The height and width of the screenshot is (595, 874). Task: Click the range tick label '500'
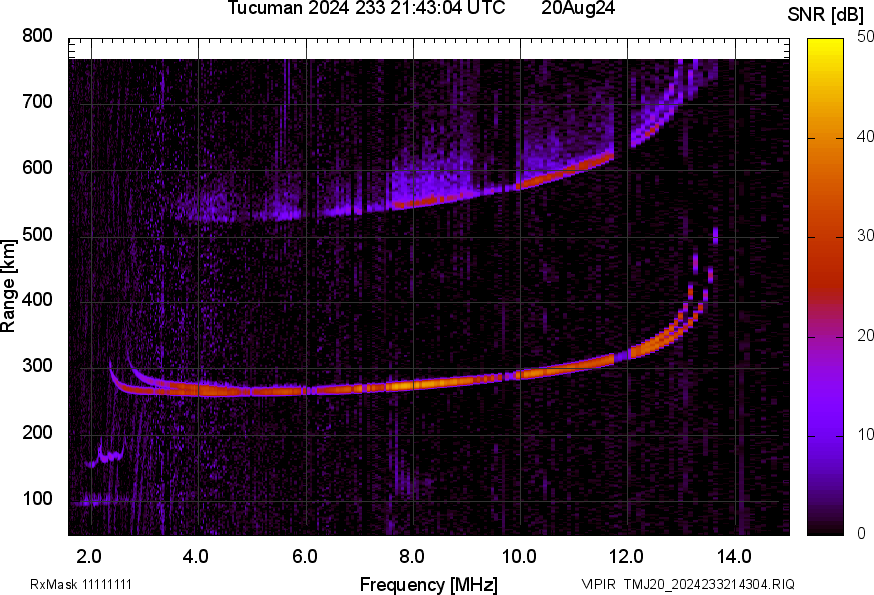37,234
